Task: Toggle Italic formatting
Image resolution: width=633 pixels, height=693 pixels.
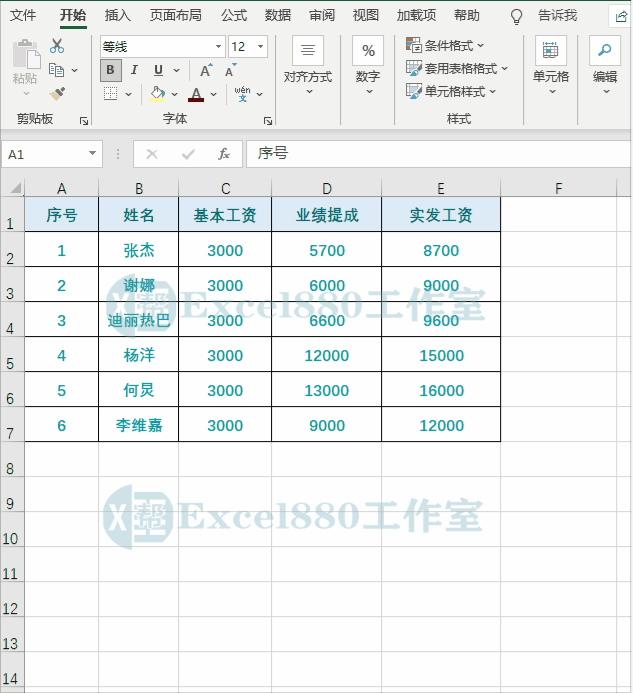Action: pyautogui.click(x=134, y=70)
